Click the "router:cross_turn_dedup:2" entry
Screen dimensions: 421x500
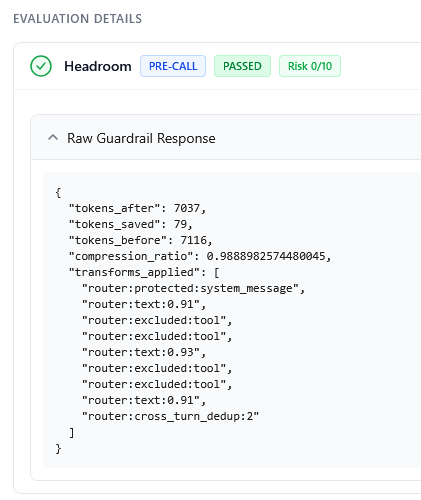point(170,416)
